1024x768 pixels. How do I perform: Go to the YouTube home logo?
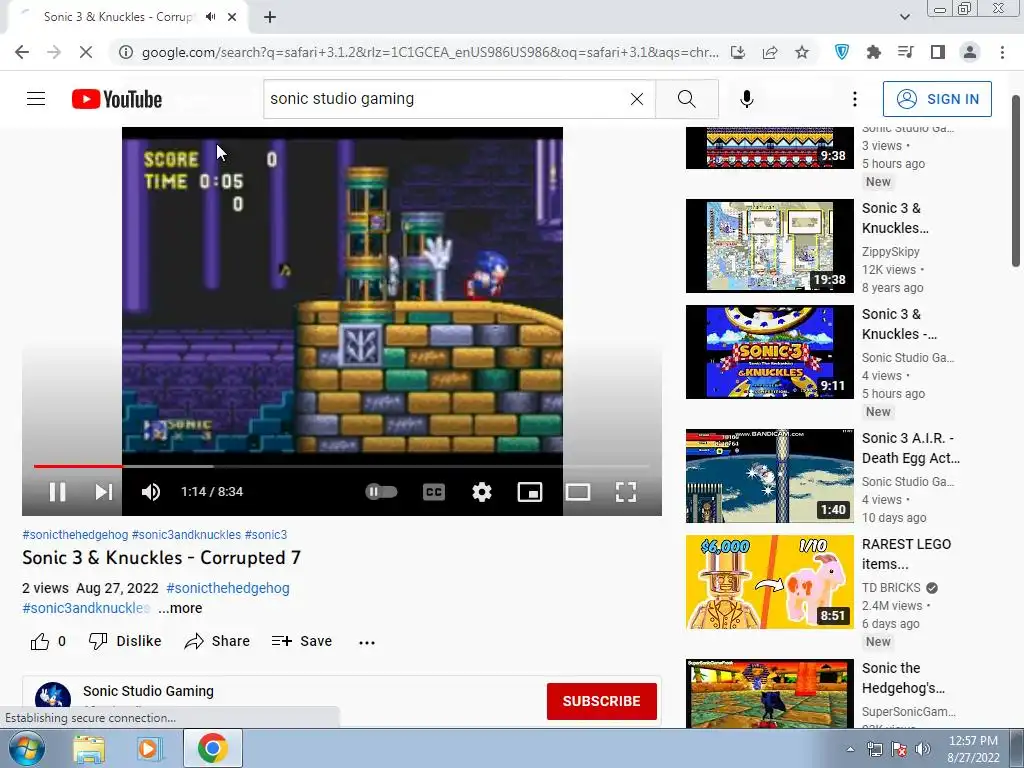point(117,99)
